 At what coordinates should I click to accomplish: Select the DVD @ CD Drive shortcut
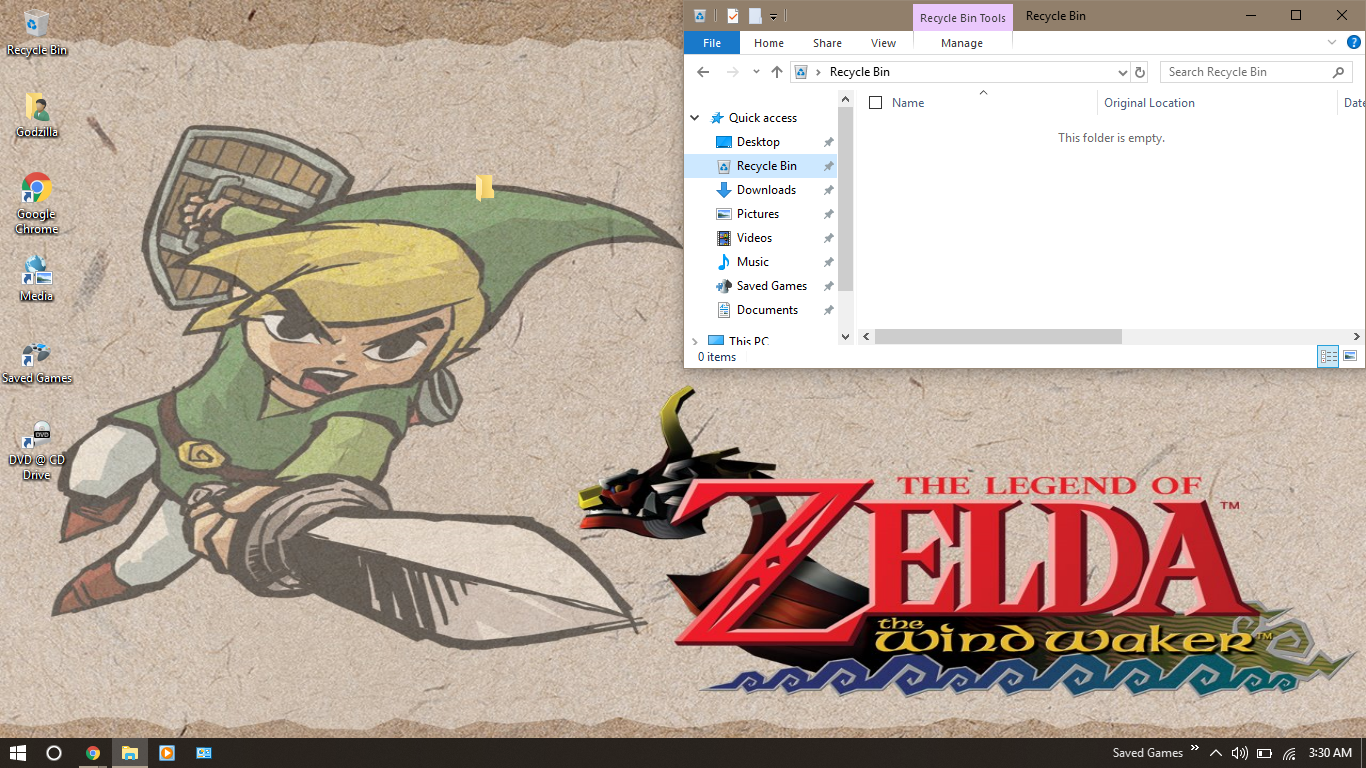[36, 451]
